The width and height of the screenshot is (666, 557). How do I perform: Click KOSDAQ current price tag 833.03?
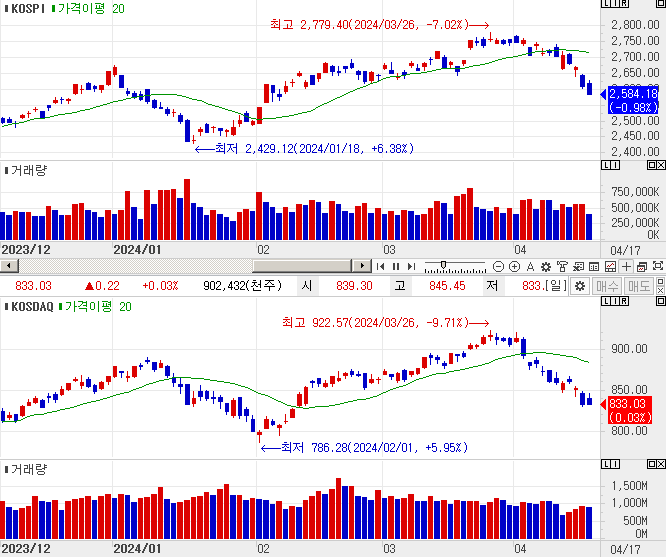pos(630,410)
